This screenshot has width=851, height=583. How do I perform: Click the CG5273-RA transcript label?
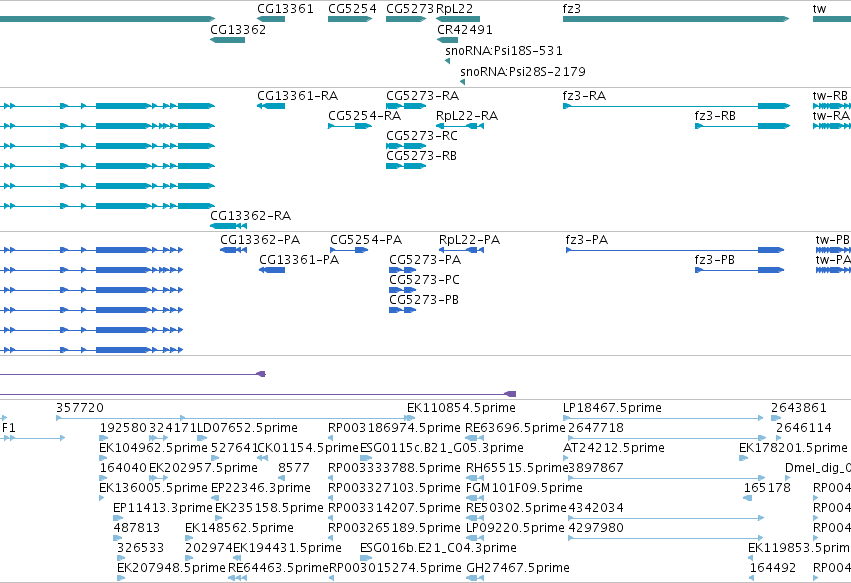point(422,96)
